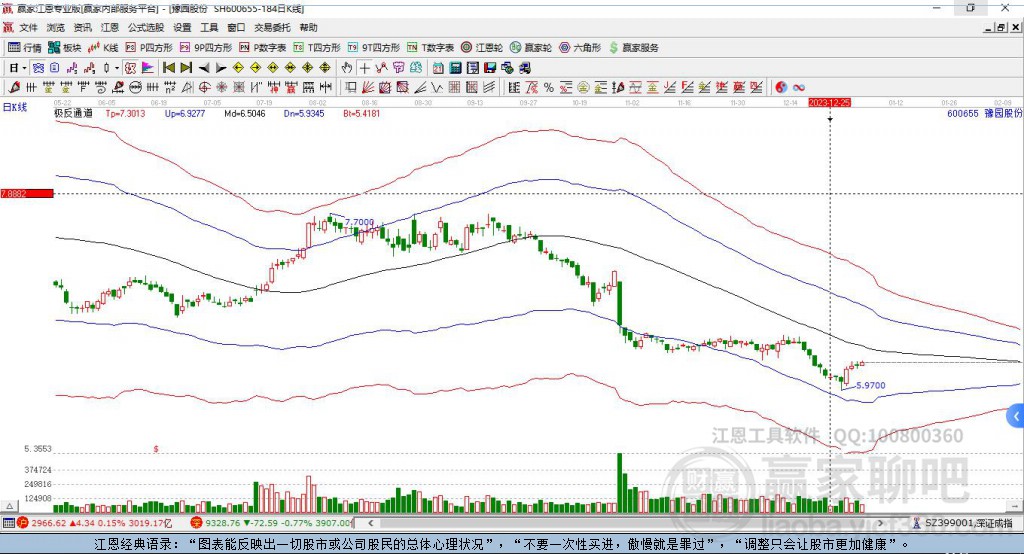The width and height of the screenshot is (1024, 554).
Task: Open the 资讯 menu
Action: click(82, 27)
